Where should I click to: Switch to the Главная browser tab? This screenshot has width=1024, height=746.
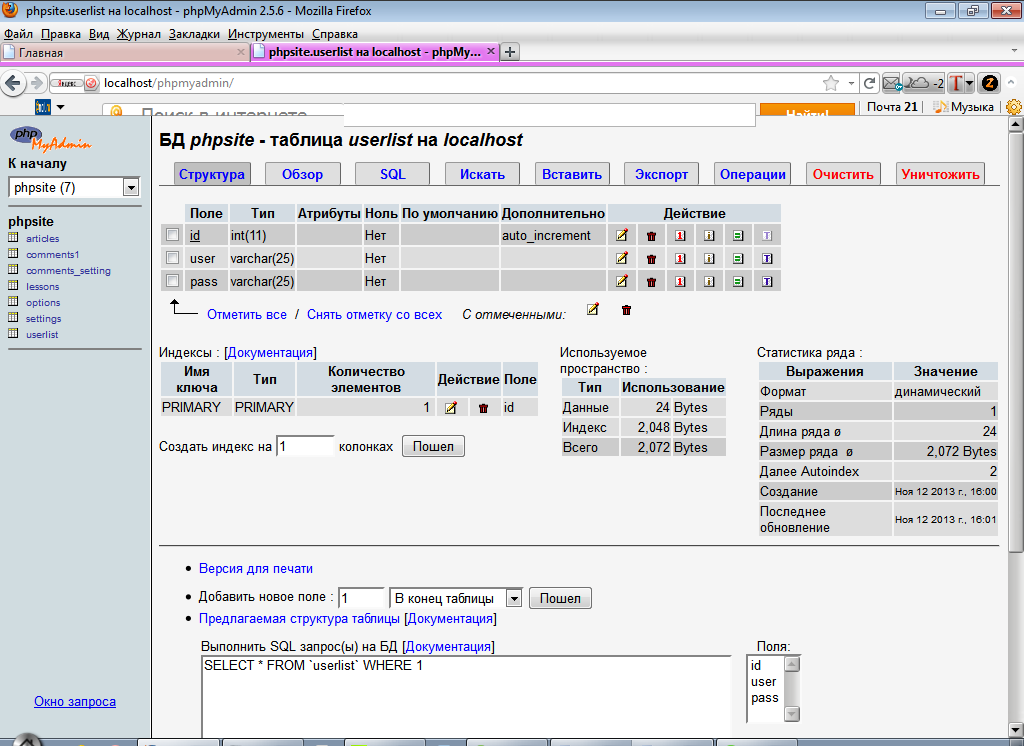point(124,52)
